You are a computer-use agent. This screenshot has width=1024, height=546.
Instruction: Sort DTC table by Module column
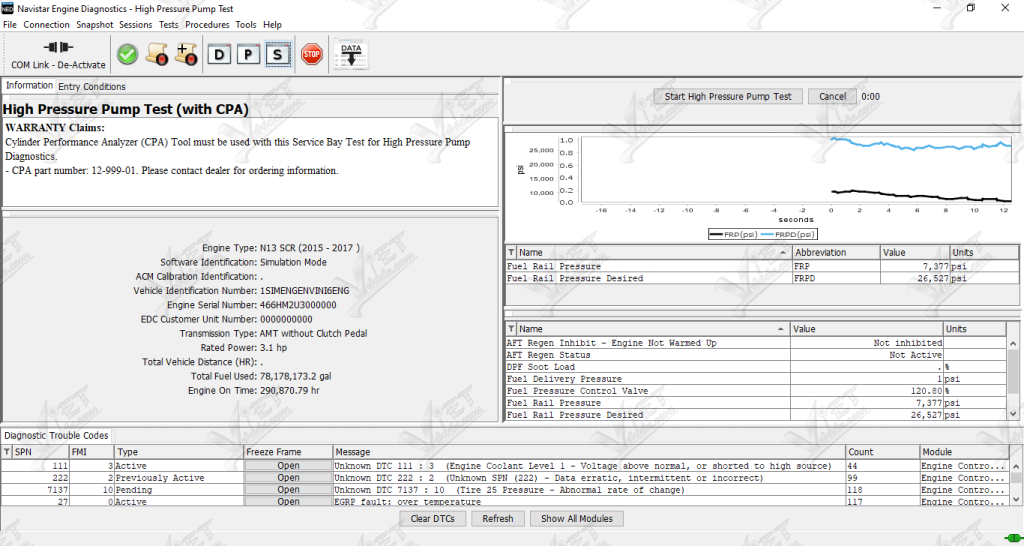coord(964,452)
